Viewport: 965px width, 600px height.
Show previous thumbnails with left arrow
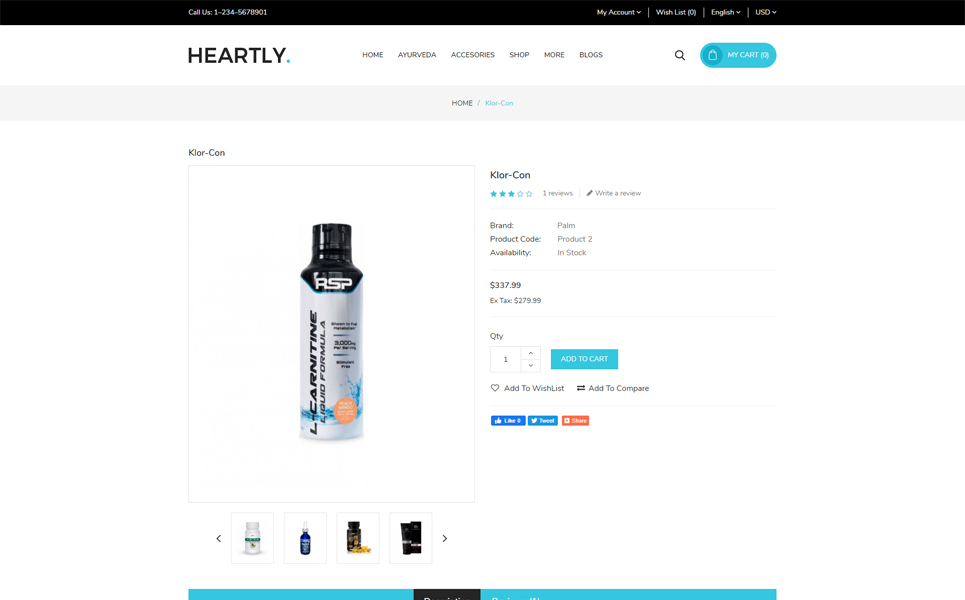click(218, 538)
